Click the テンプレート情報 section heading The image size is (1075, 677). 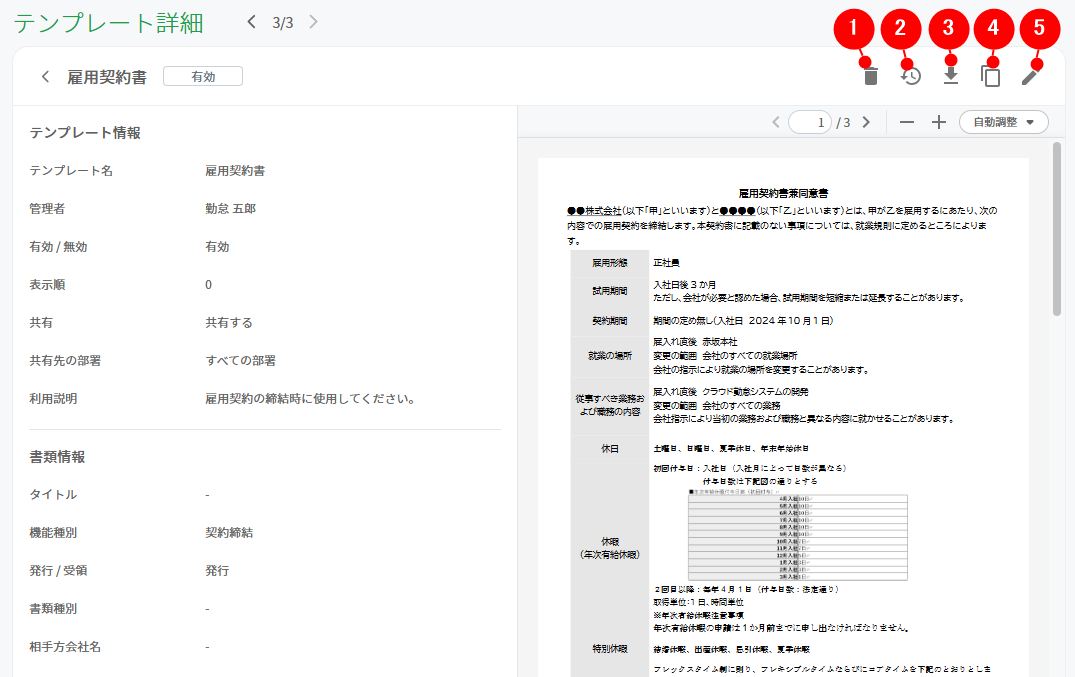tap(85, 132)
